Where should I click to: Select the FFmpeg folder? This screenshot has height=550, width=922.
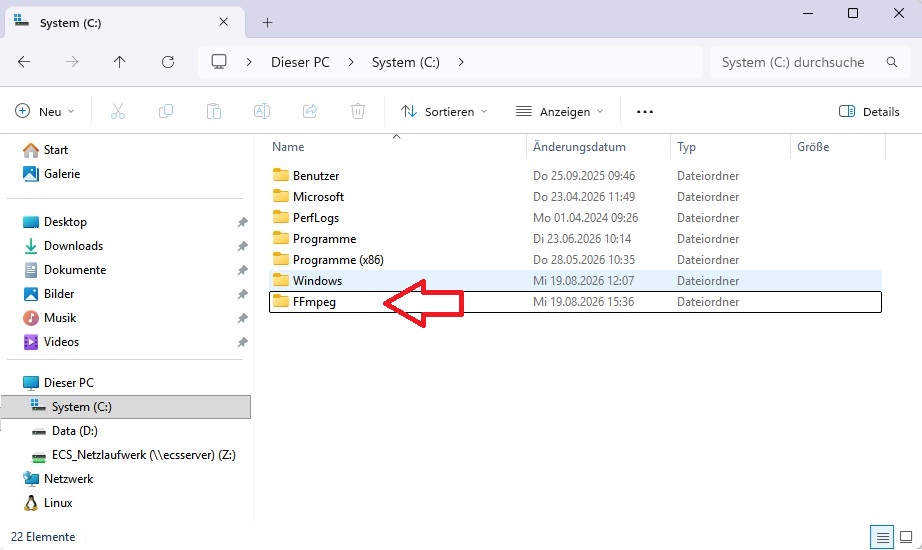coord(575,302)
